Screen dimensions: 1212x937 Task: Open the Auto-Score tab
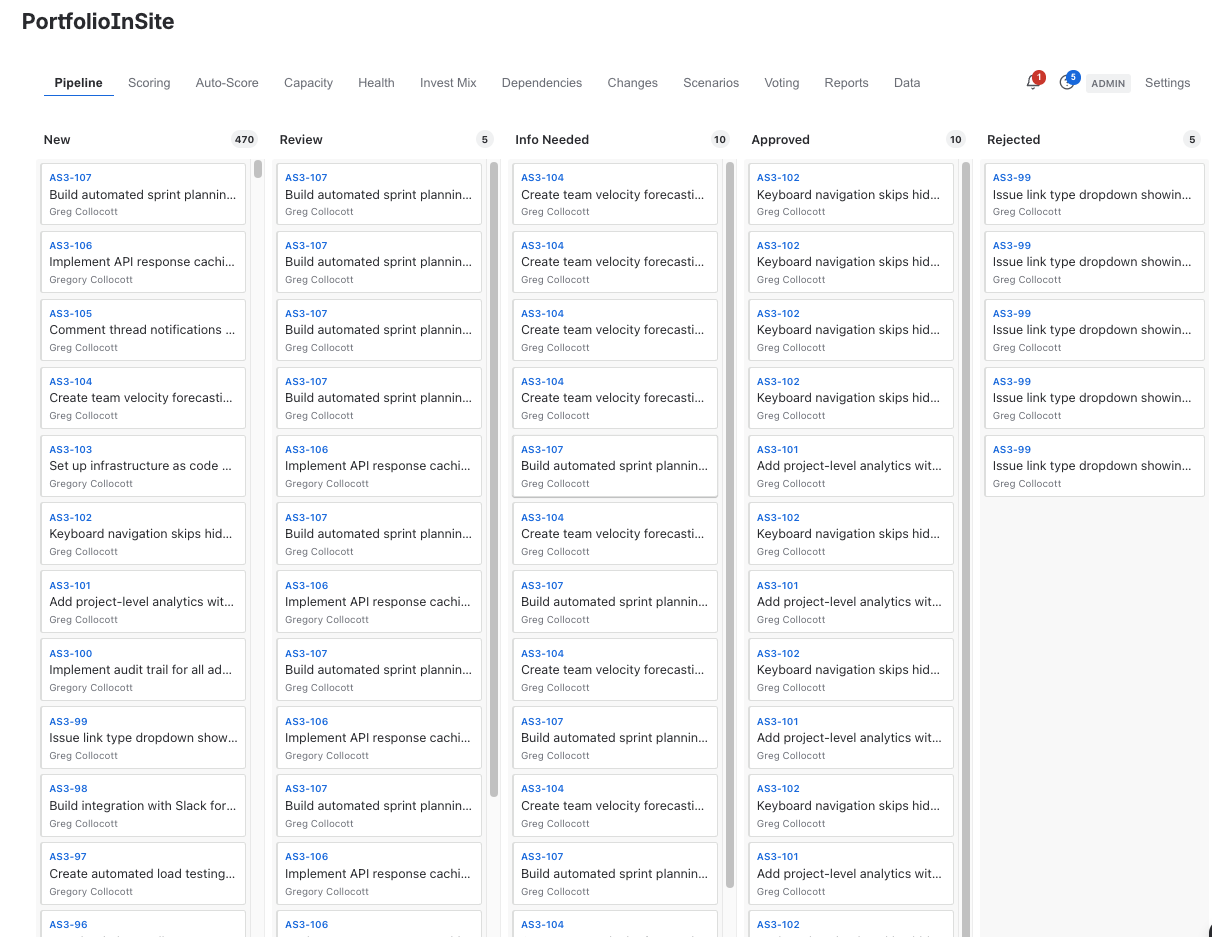coord(227,83)
